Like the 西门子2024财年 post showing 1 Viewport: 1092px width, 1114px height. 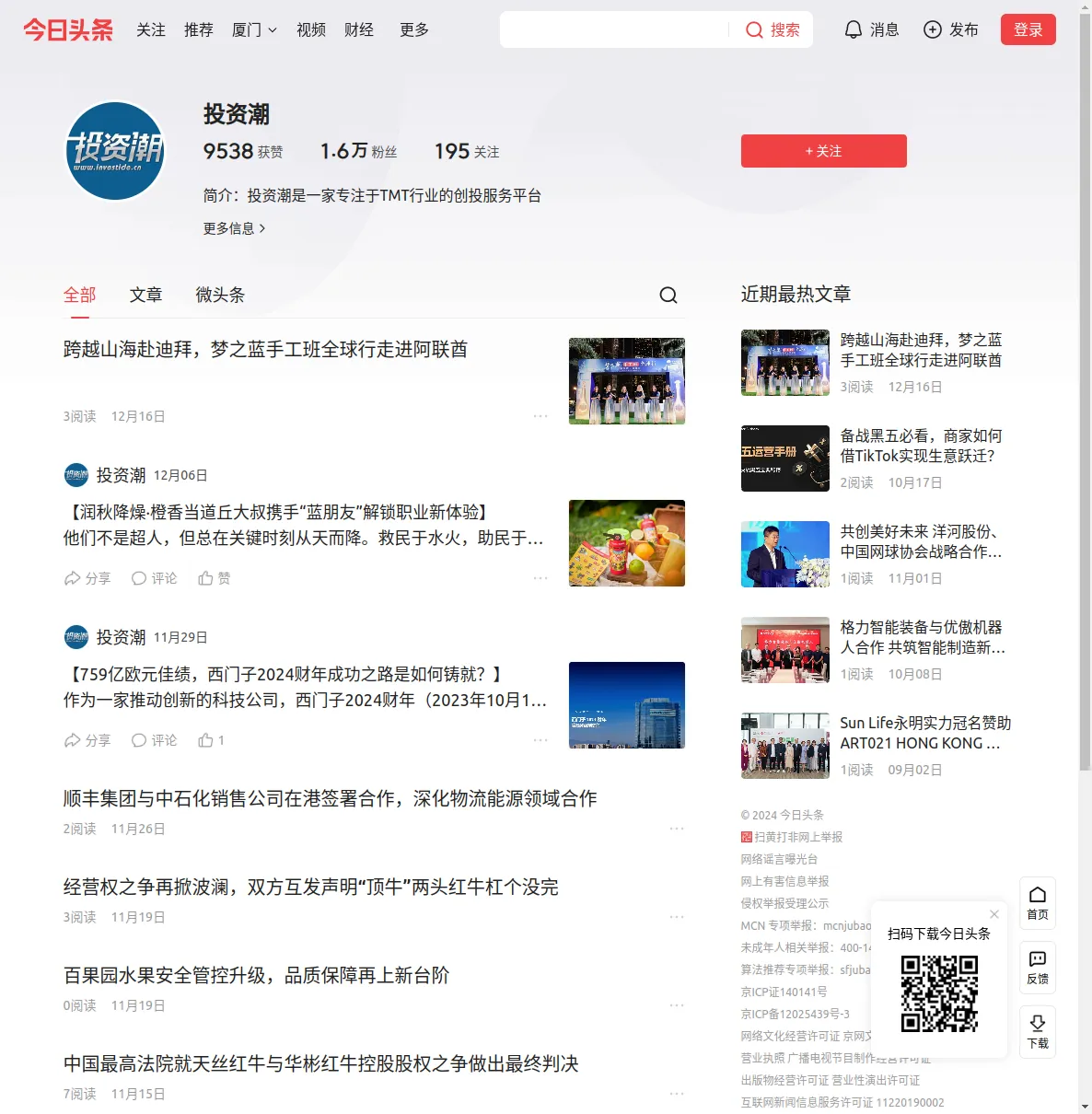click(212, 740)
